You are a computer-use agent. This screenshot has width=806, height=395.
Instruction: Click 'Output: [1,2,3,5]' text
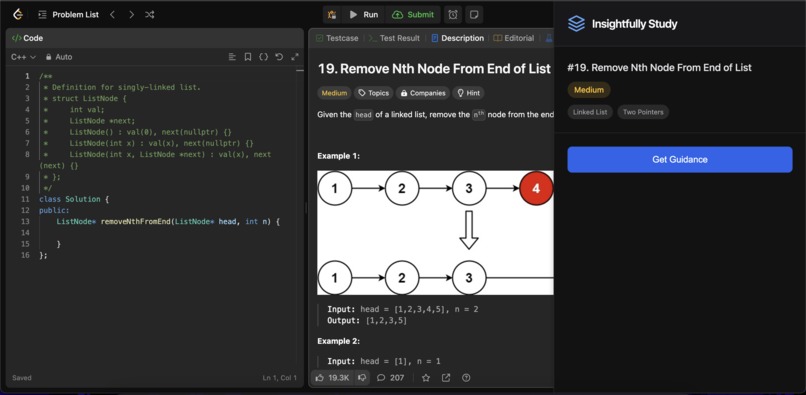368,320
